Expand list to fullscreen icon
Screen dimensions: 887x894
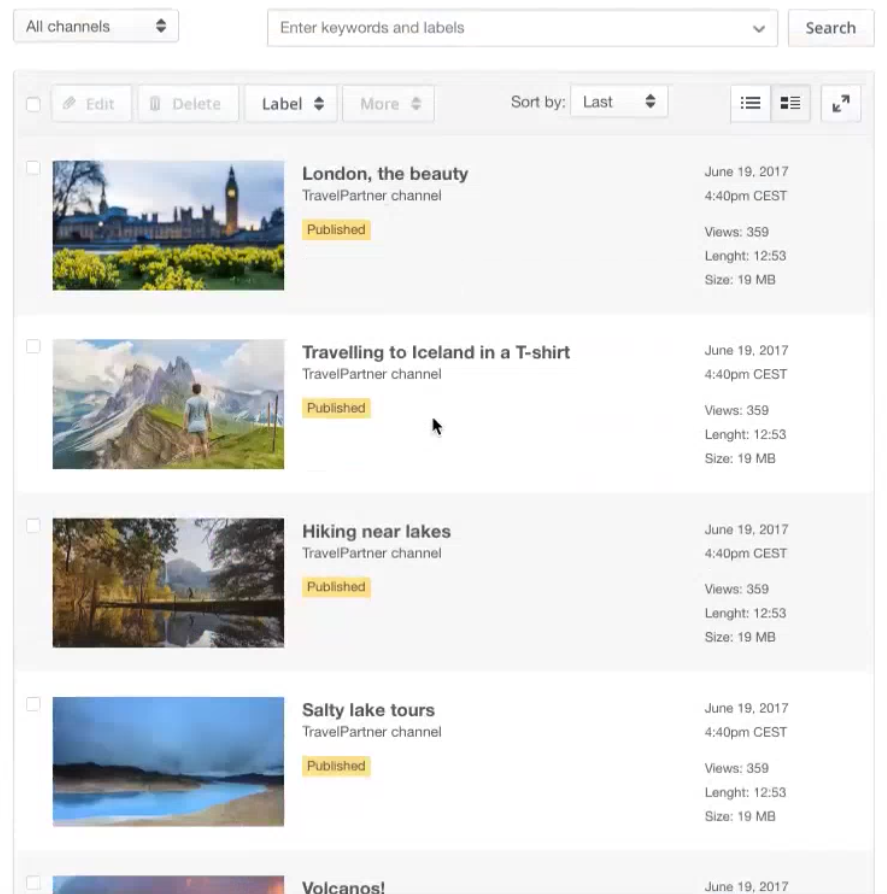[841, 103]
